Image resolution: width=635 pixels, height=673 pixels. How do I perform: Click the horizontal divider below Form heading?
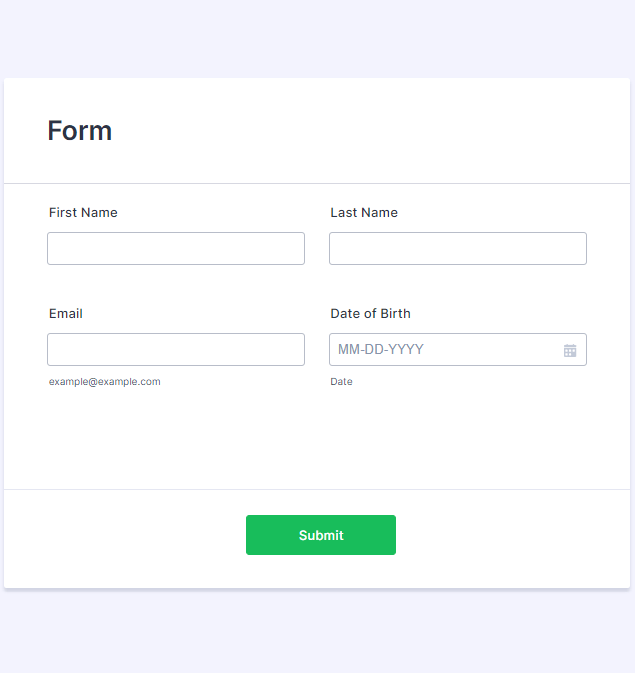point(317,184)
